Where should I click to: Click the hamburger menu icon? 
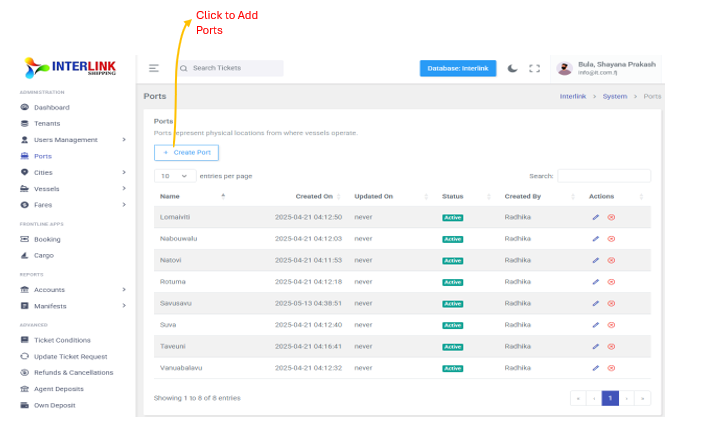coord(154,68)
